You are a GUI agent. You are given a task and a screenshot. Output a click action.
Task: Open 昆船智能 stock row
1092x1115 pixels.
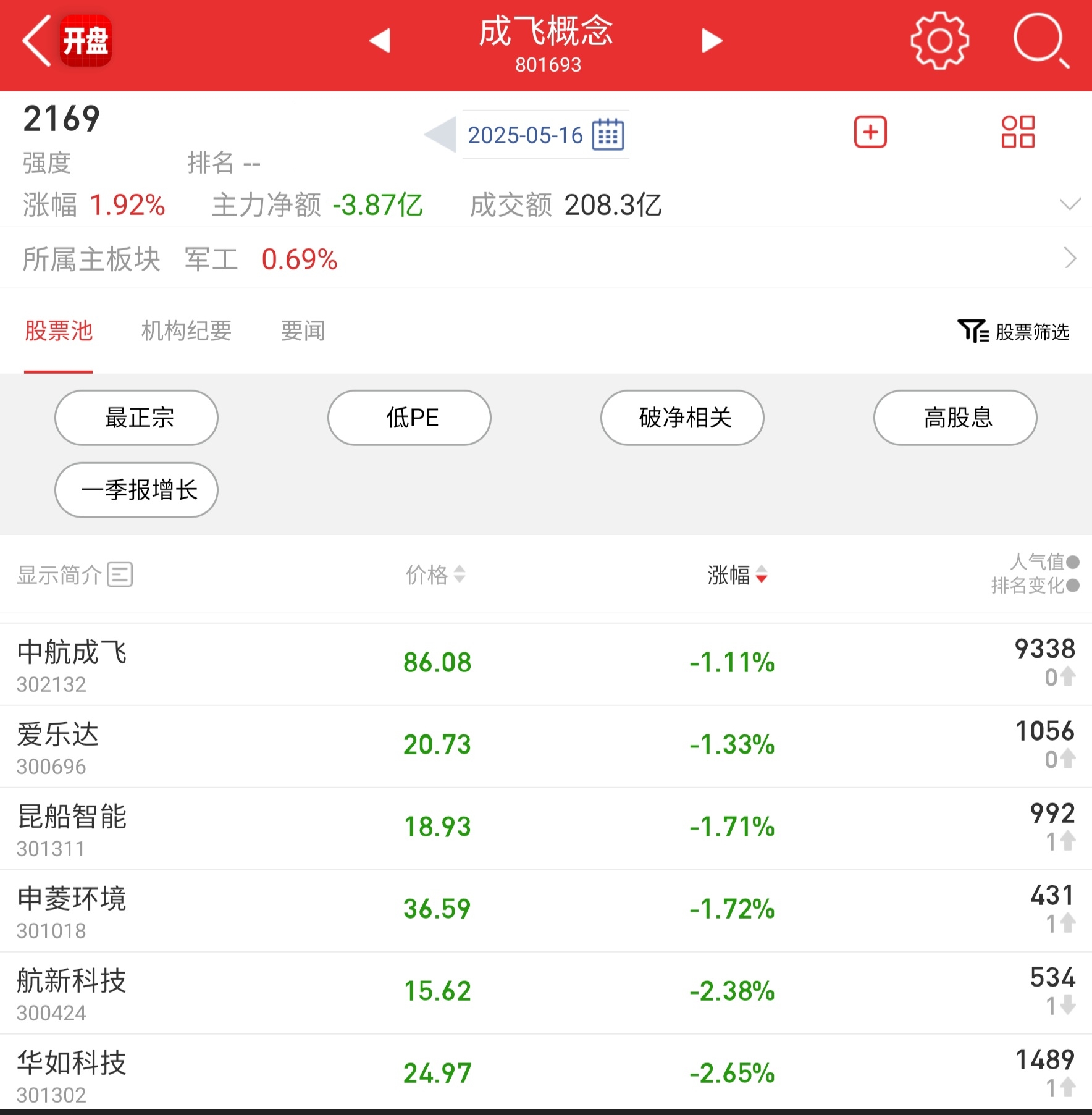(x=546, y=829)
